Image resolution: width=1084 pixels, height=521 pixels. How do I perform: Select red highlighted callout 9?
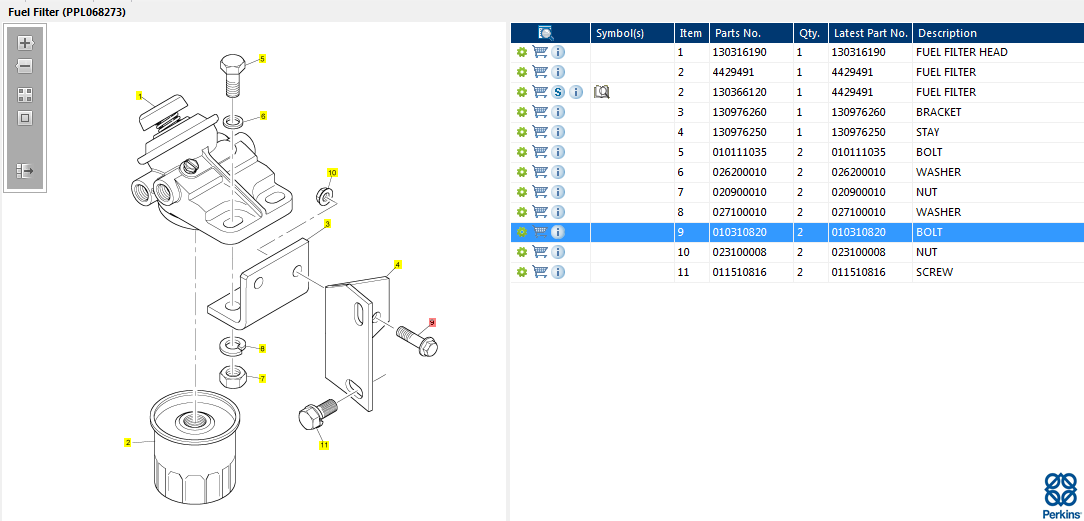pyautogui.click(x=432, y=322)
